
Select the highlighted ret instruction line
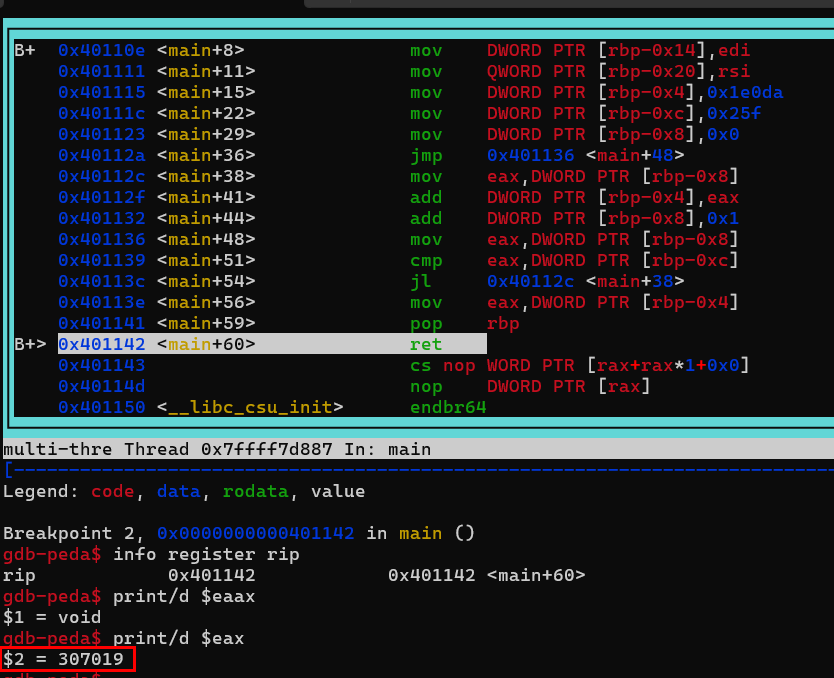pyautogui.click(x=272, y=344)
